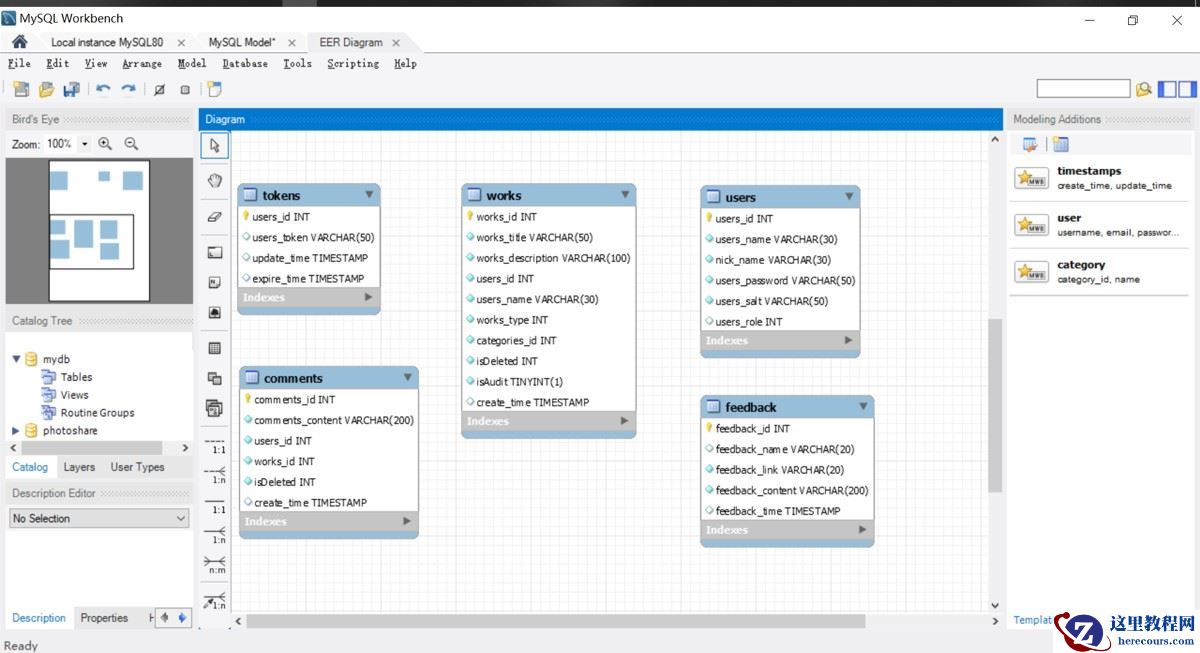Screen dimensions: 1200x653
Task: Click the first Modeling Additions toolbar icon
Action: 1029,145
